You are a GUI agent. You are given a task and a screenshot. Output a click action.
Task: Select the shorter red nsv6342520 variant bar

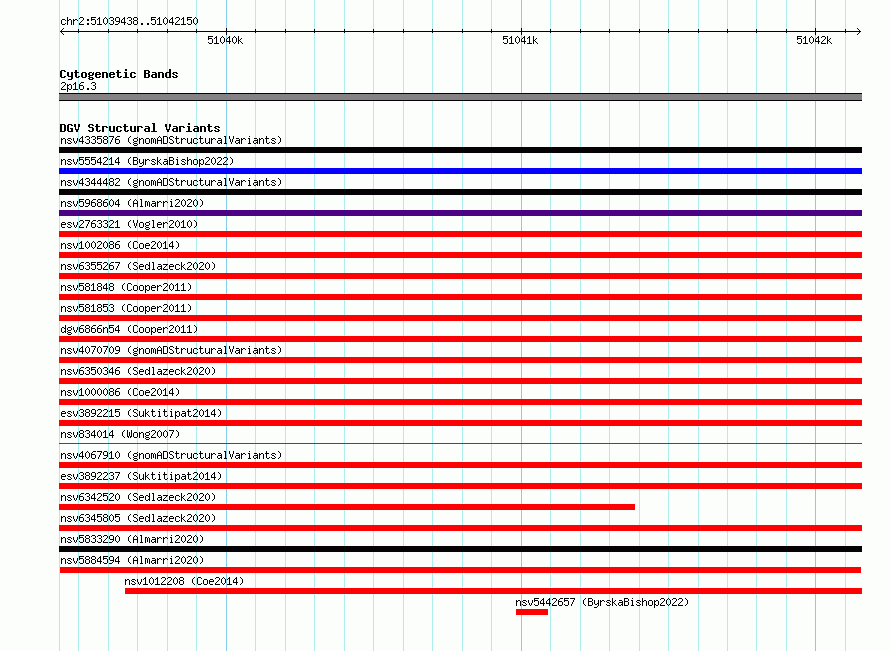point(347,507)
